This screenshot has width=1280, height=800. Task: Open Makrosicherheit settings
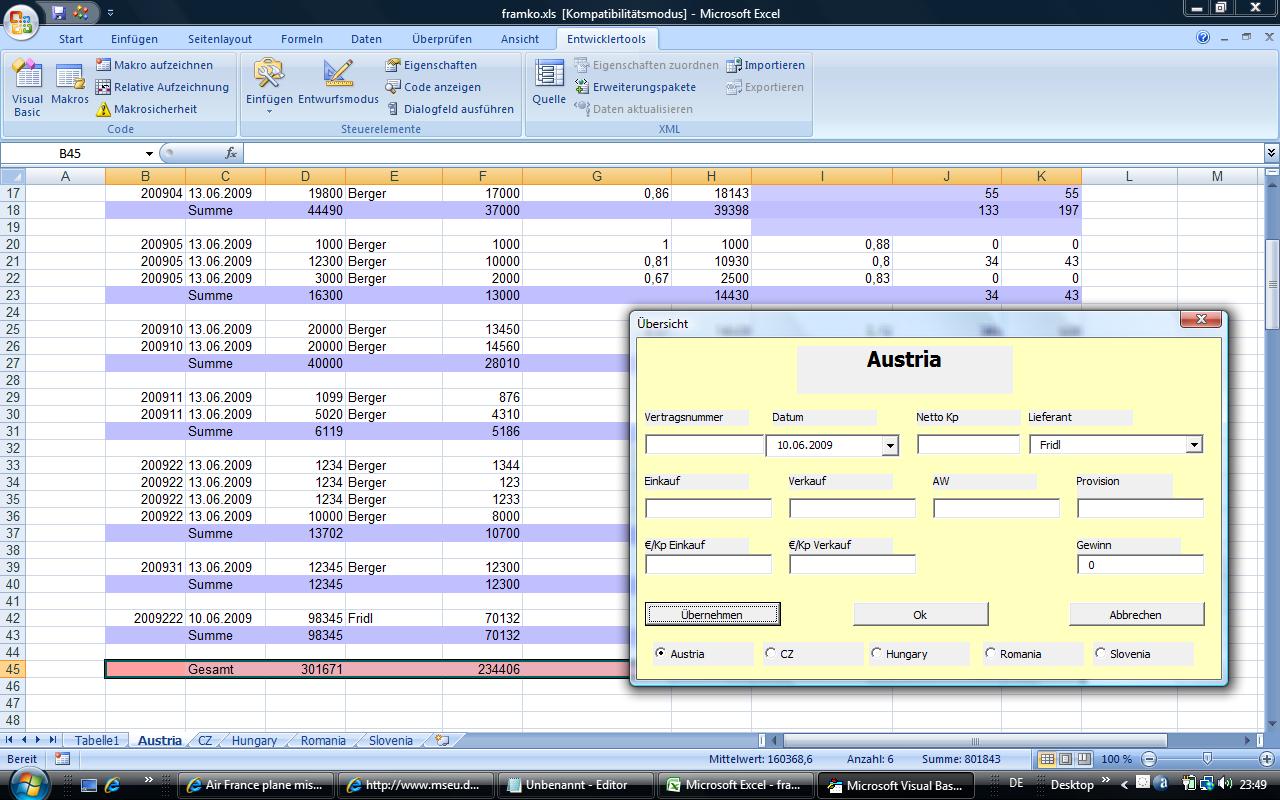coord(146,109)
